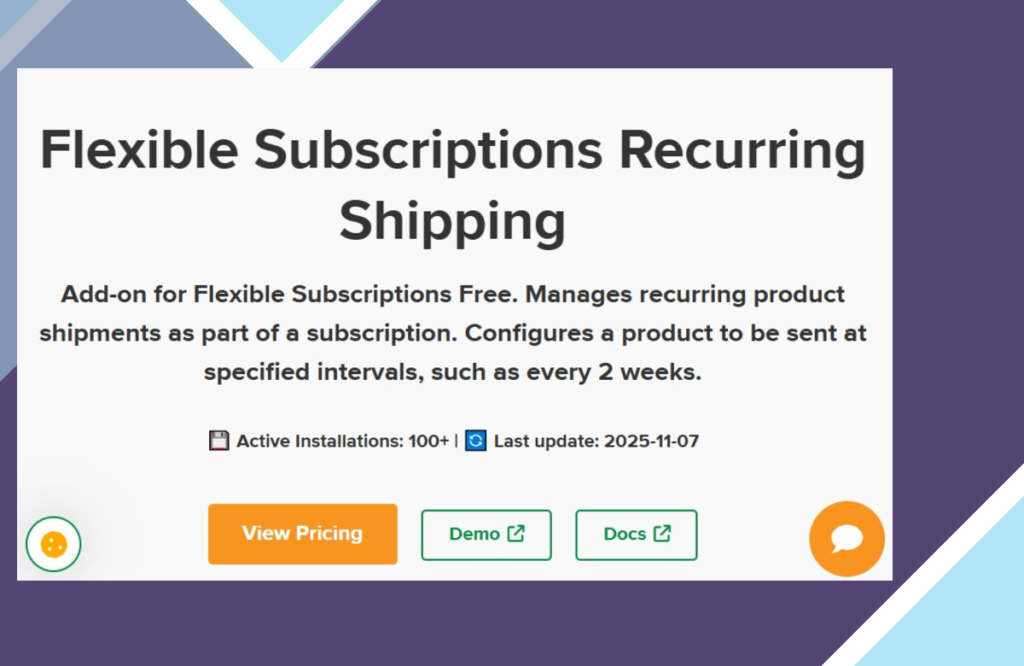Viewport: 1024px width, 666px height.
Task: Click the word Shipping in the title
Action: coord(453,220)
